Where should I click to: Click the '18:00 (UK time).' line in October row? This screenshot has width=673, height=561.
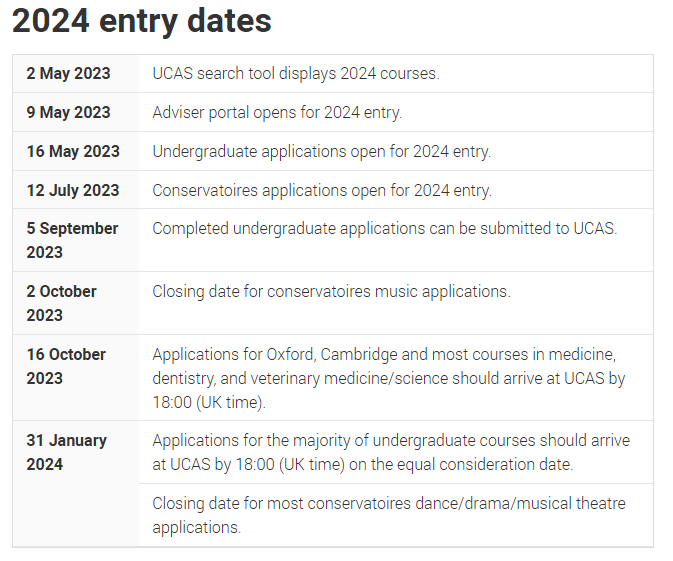tap(209, 403)
